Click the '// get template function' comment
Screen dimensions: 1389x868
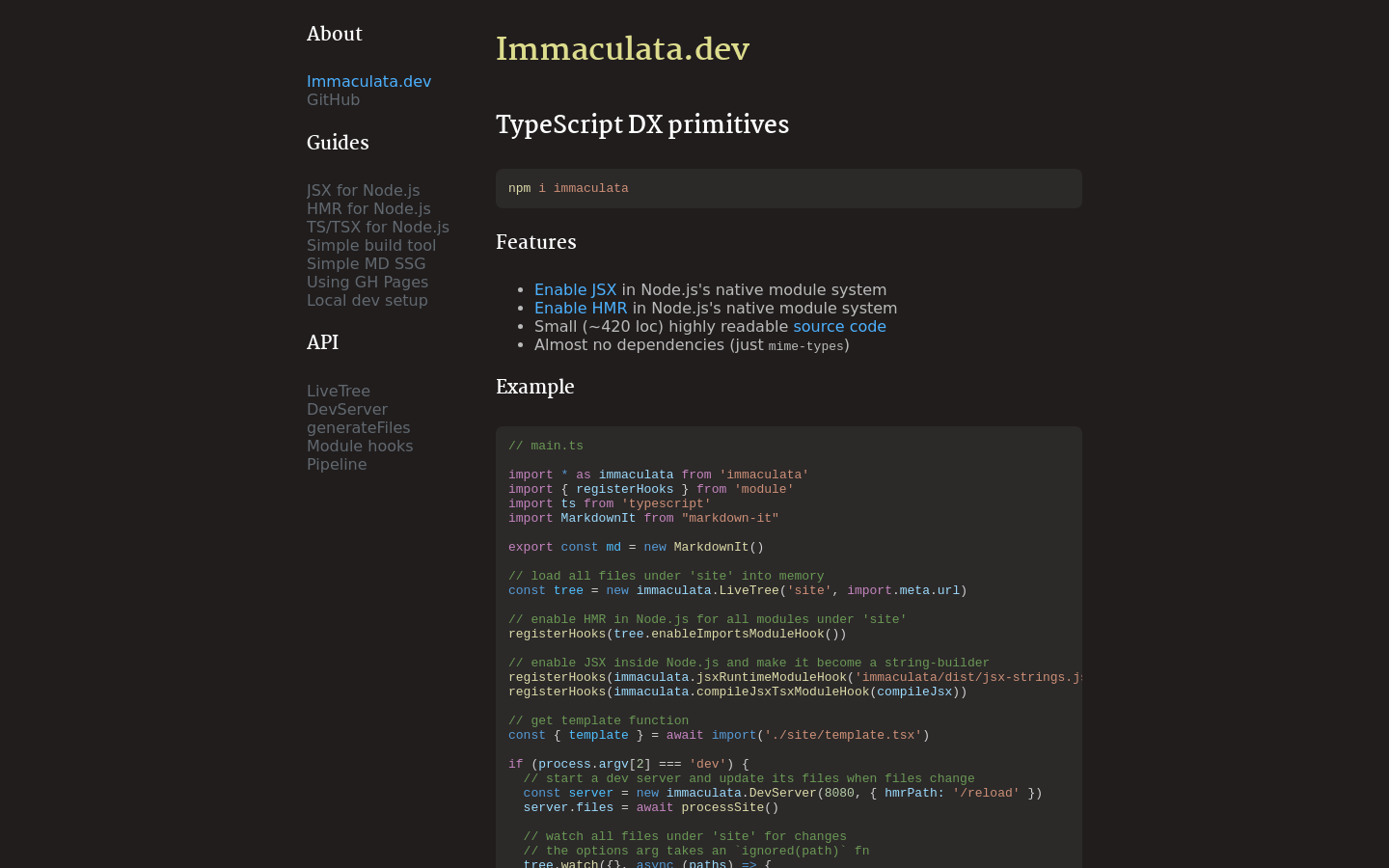[x=599, y=720]
